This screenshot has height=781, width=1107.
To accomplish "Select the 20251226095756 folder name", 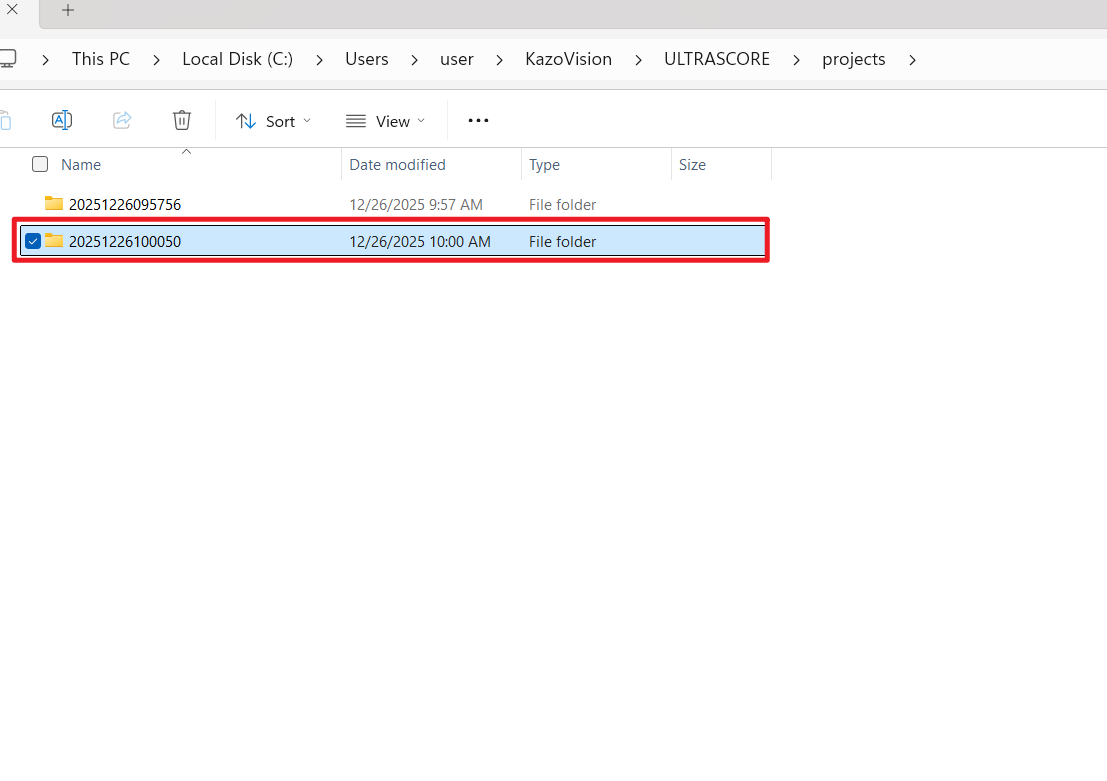I will click(x=125, y=205).
